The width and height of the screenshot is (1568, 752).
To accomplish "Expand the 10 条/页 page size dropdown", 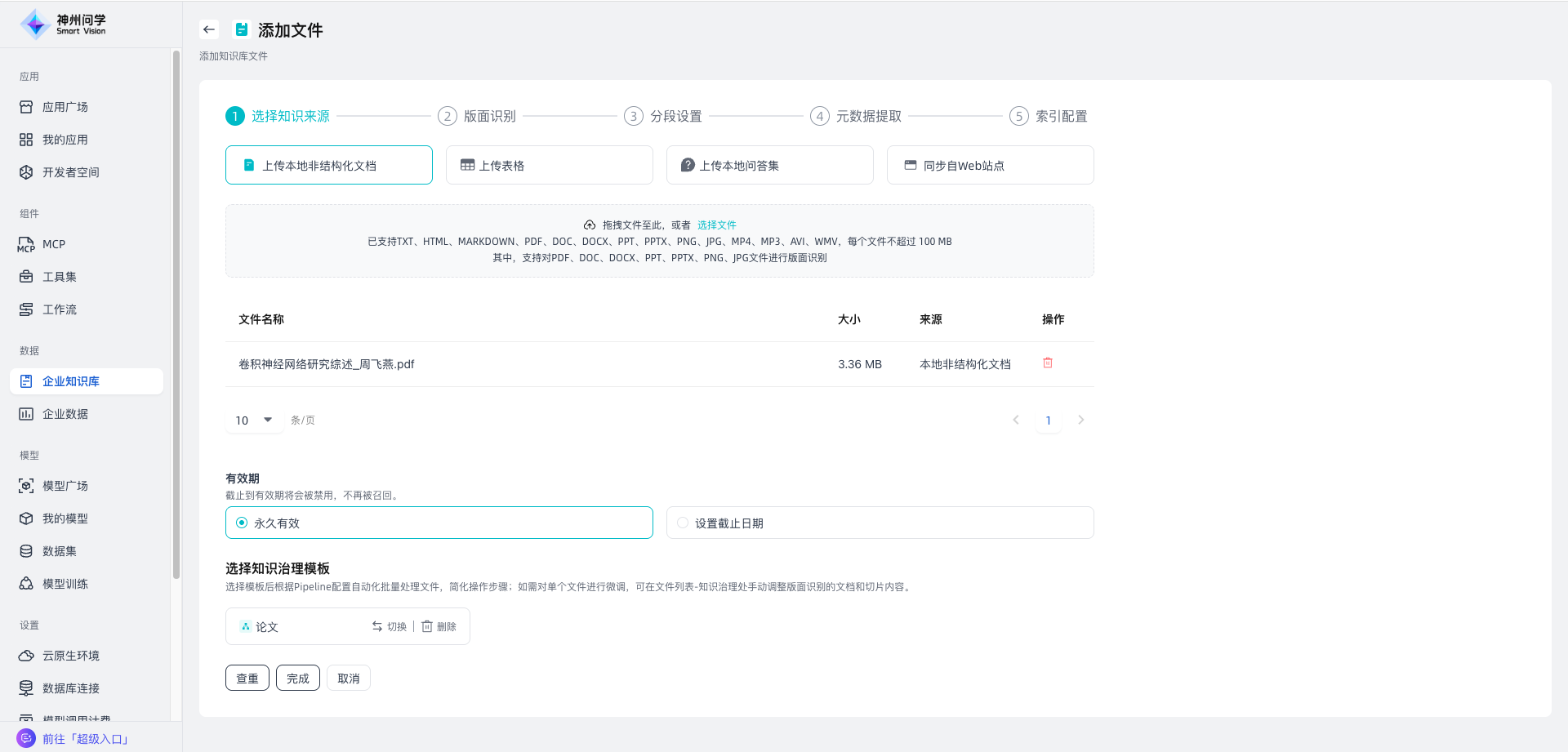I will coord(254,420).
